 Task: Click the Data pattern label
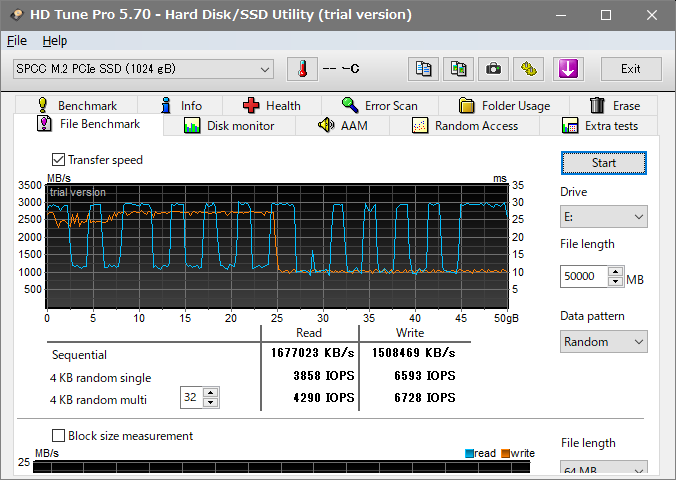pos(592,316)
